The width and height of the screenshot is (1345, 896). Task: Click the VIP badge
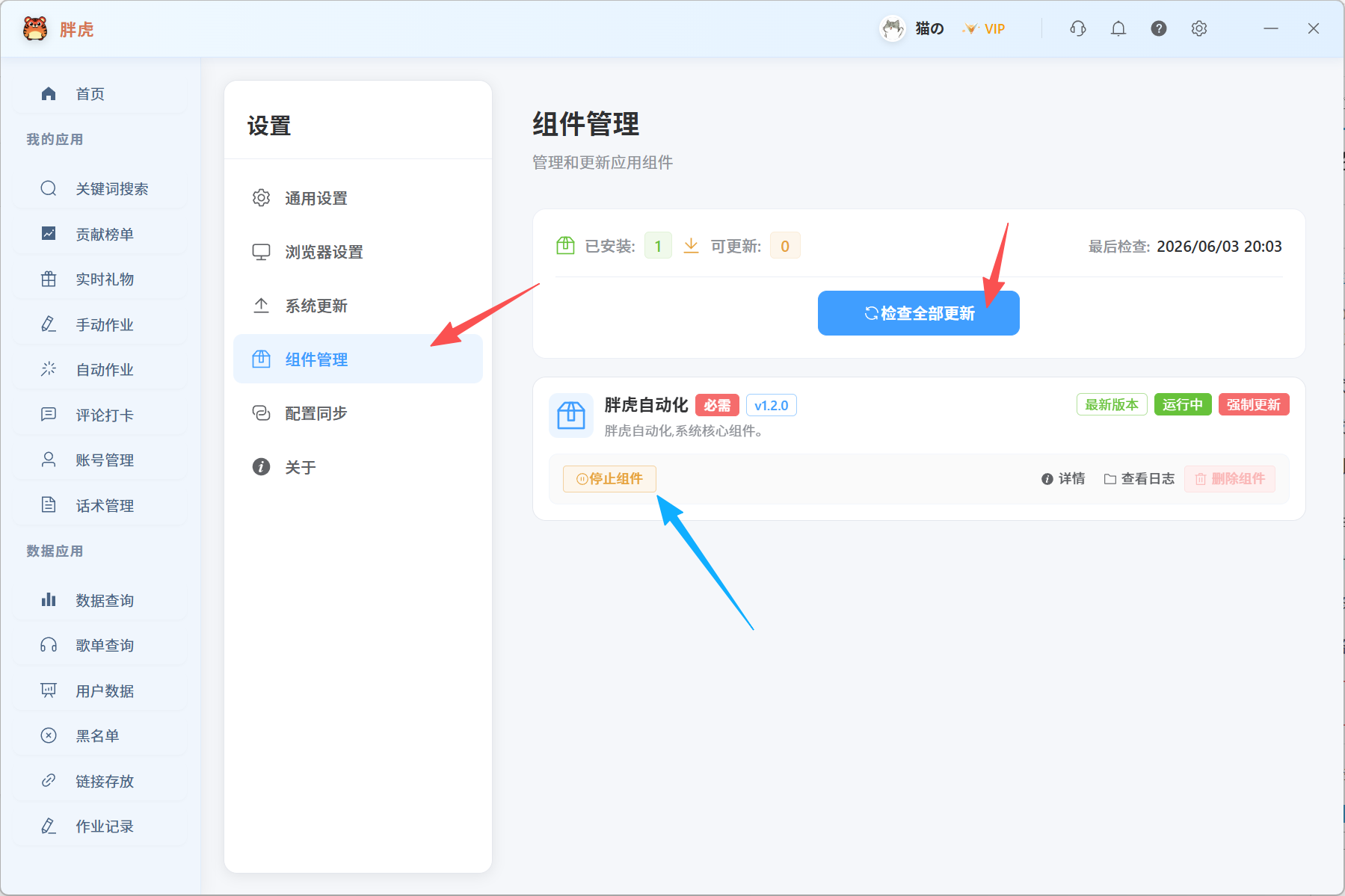[x=984, y=28]
